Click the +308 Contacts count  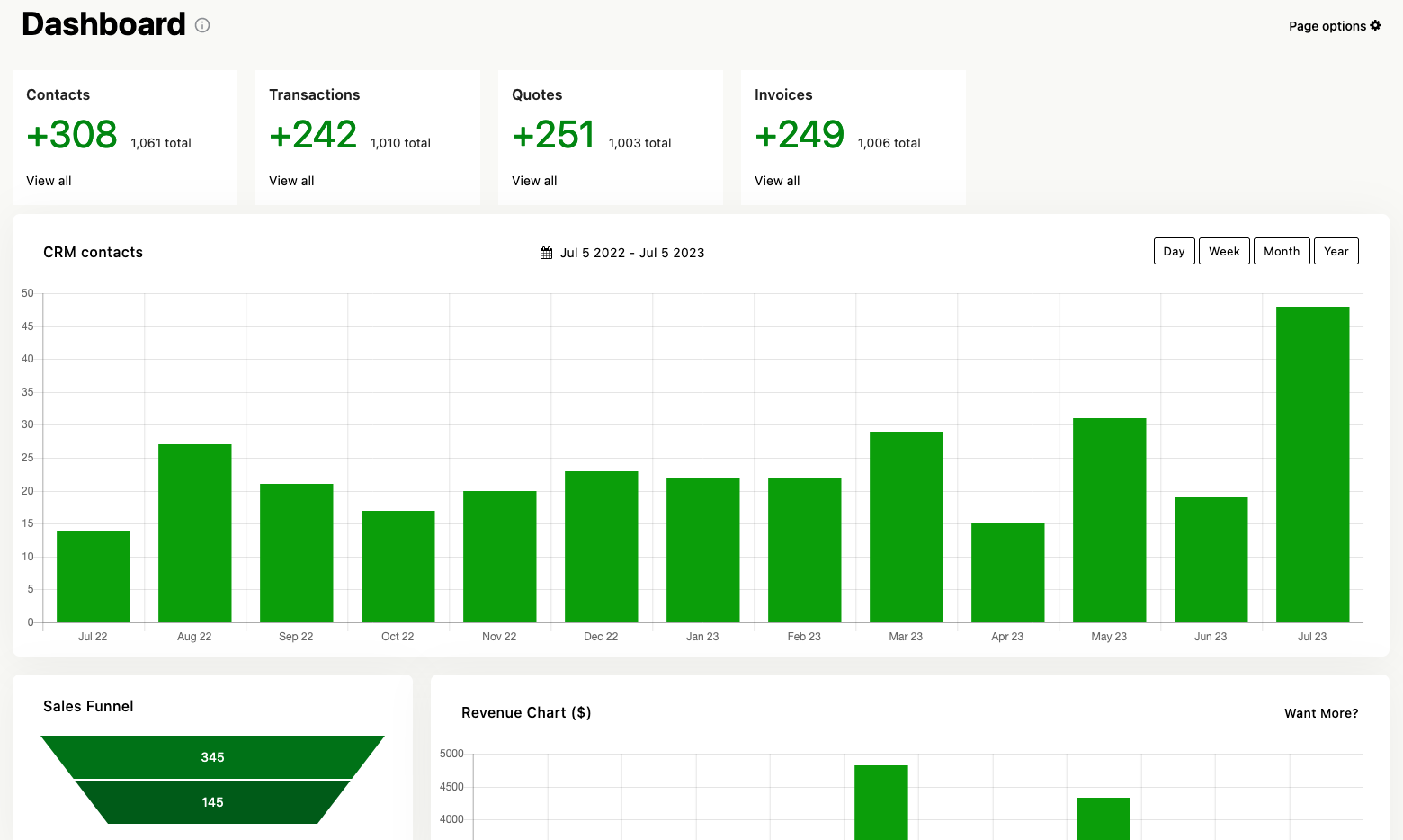72,135
